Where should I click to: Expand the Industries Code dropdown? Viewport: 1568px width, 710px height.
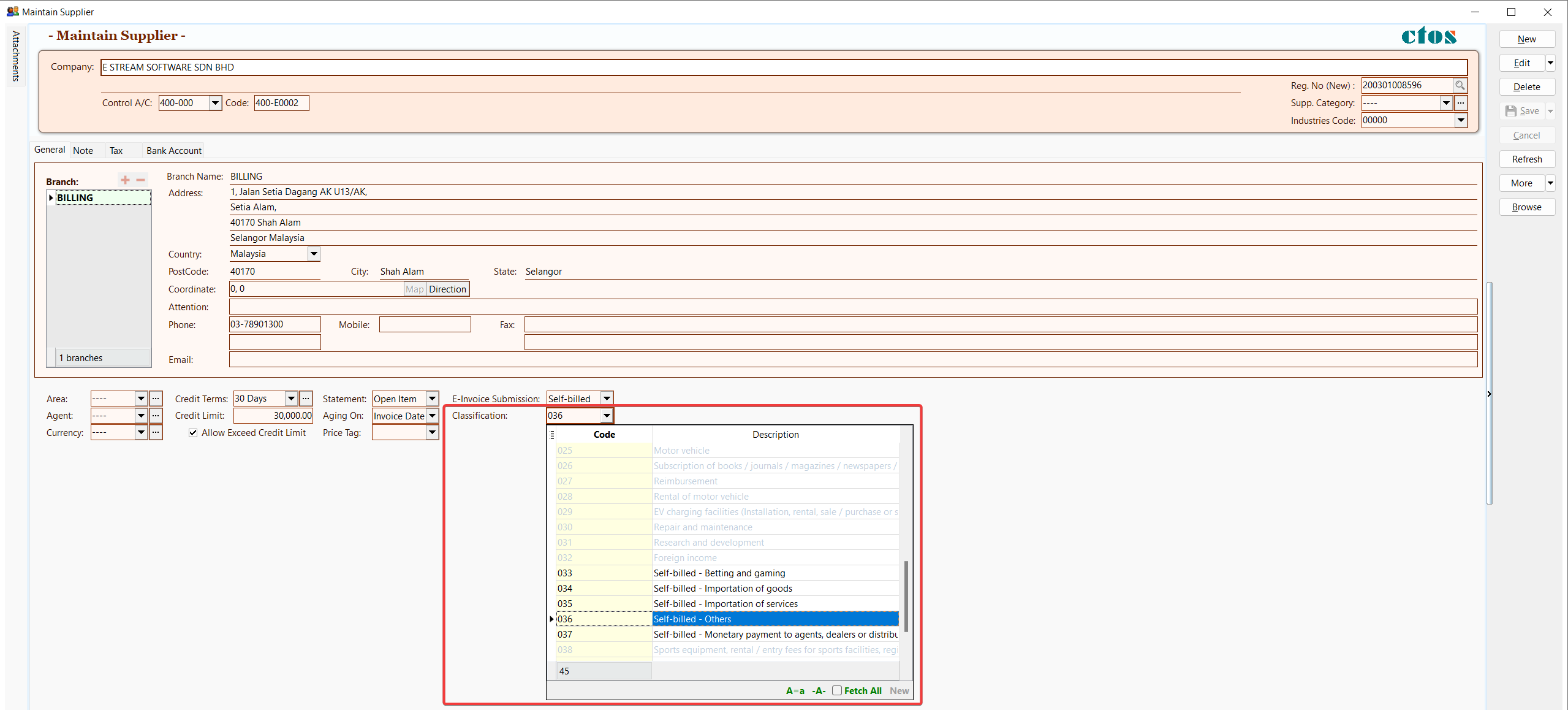pyautogui.click(x=1461, y=120)
